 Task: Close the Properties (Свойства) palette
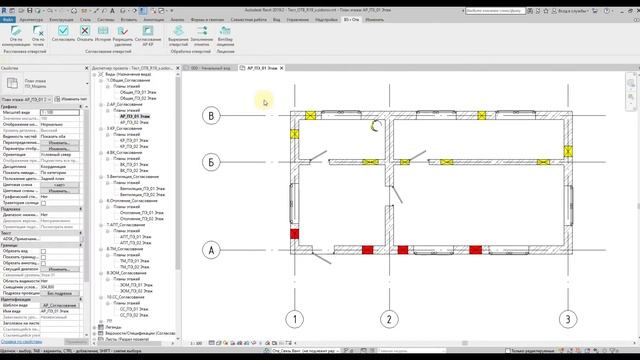[x=87, y=68]
